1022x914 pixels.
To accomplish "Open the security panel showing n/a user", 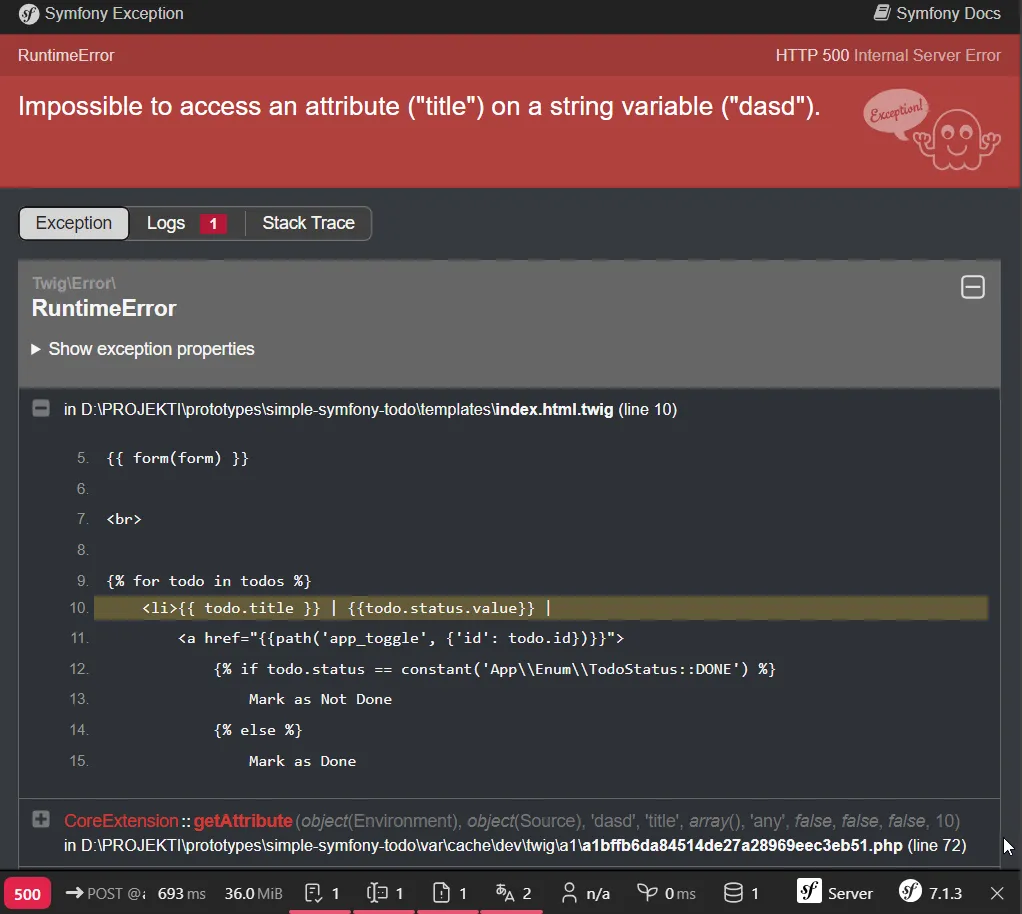I will coord(585,893).
